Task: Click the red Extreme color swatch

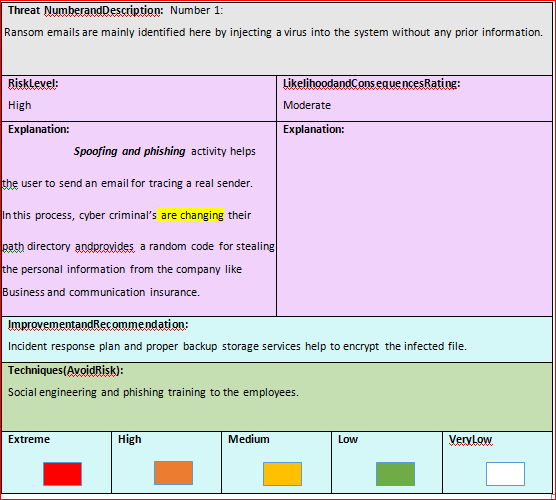Action: [x=62, y=474]
